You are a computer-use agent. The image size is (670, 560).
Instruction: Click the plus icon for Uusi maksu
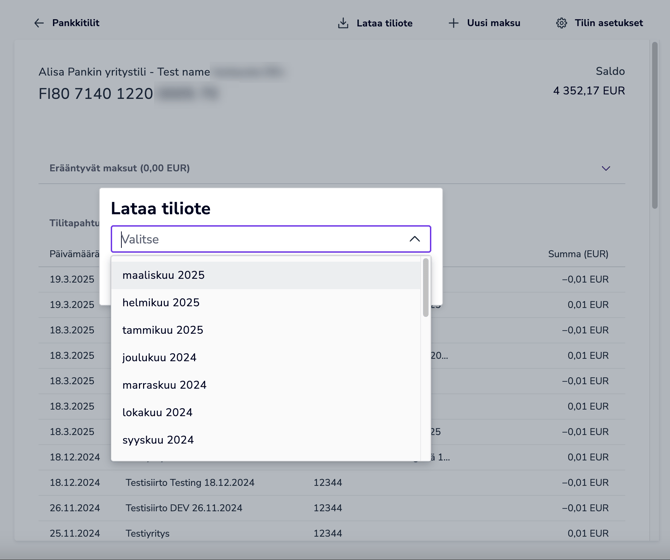click(453, 23)
